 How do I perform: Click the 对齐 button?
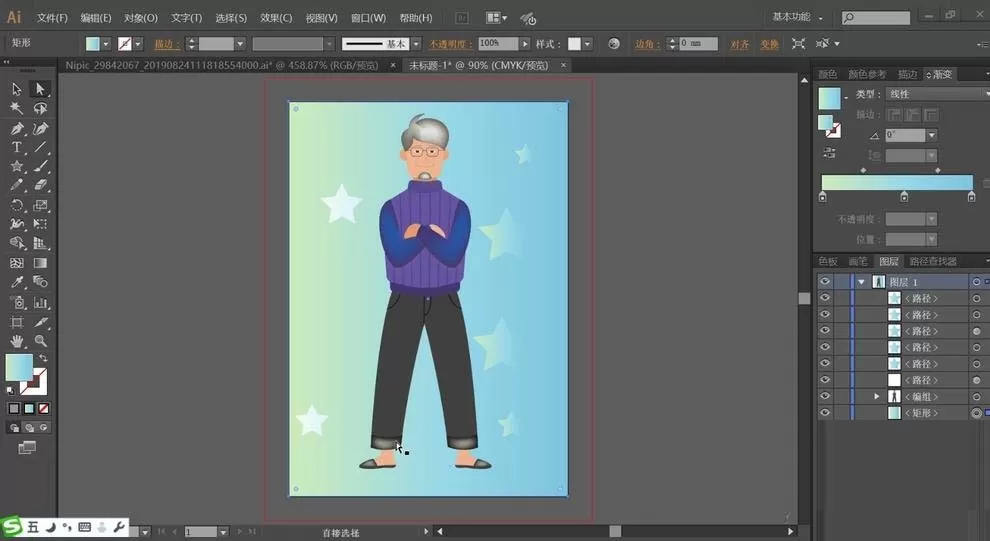[x=739, y=44]
